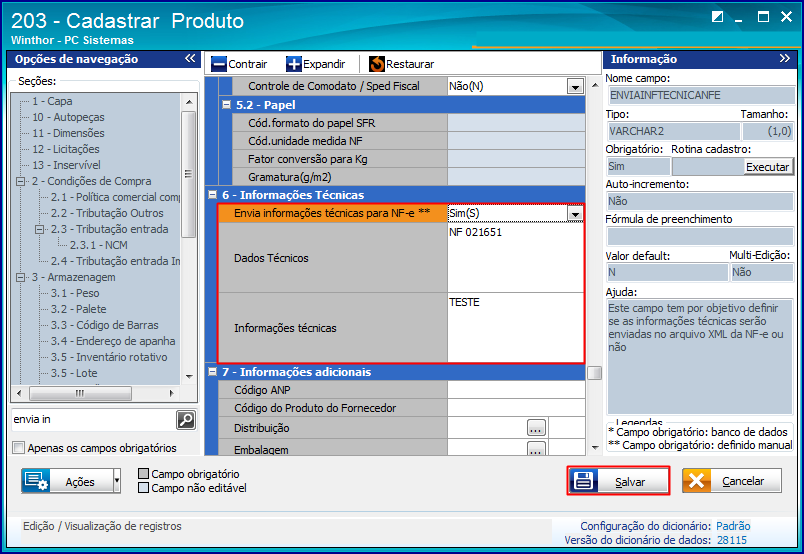Toggle Apenas os campos obrigatórios checkbox

click(18, 448)
